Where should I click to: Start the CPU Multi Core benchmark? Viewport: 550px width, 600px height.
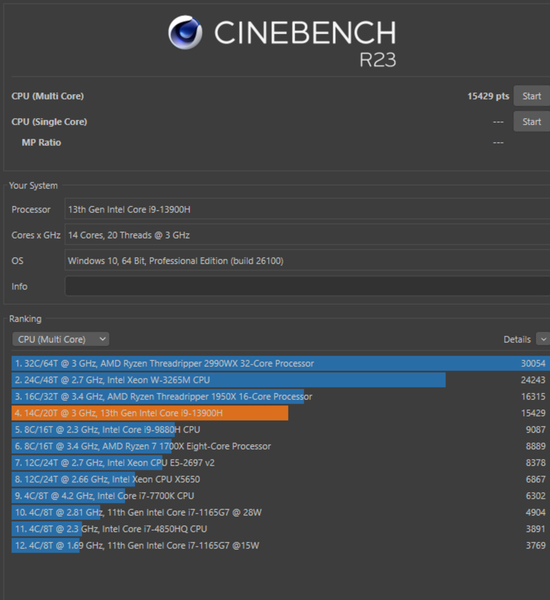tap(532, 96)
